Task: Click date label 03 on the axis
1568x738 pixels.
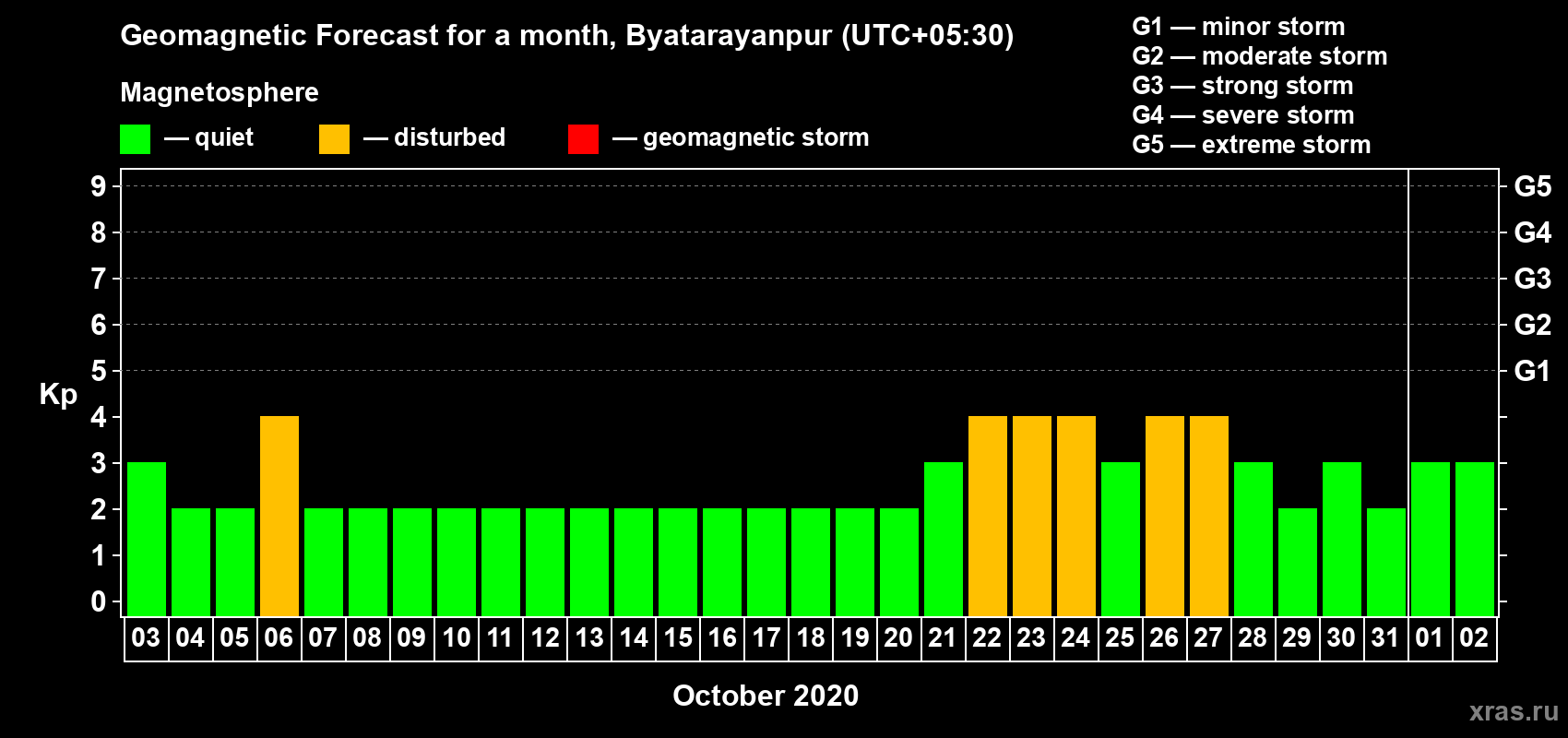Action: [x=146, y=637]
